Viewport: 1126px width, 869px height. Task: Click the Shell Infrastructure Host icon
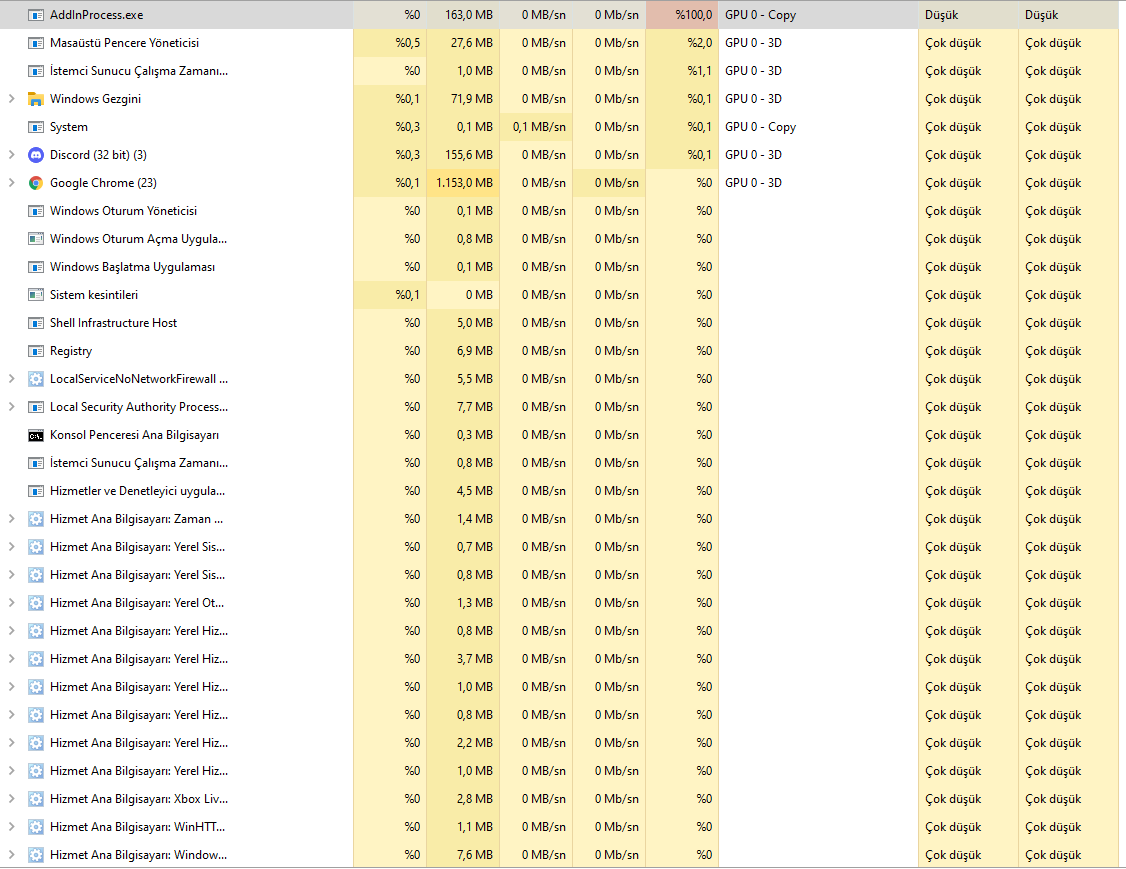36,323
